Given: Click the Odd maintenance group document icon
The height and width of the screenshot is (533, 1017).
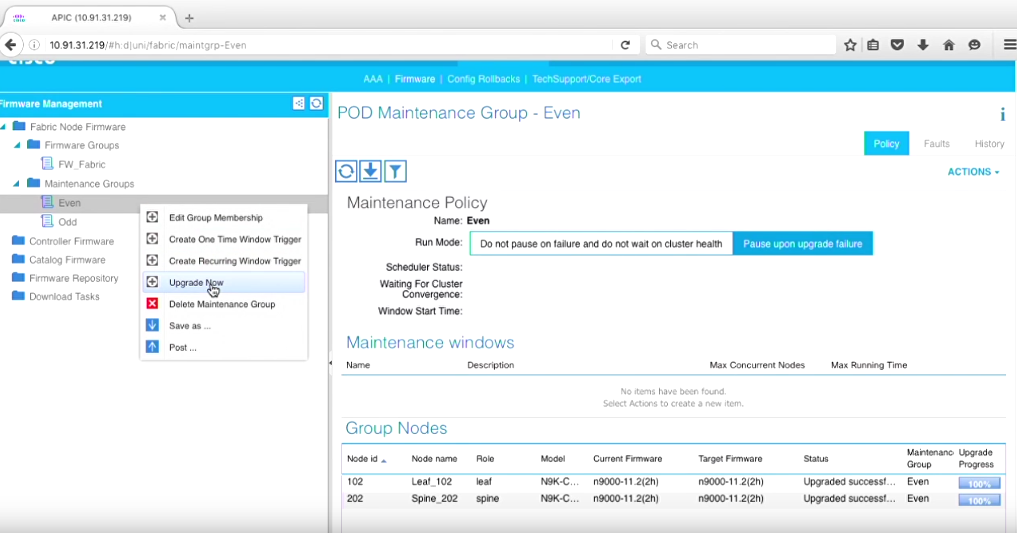Looking at the screenshot, I should coord(47,221).
